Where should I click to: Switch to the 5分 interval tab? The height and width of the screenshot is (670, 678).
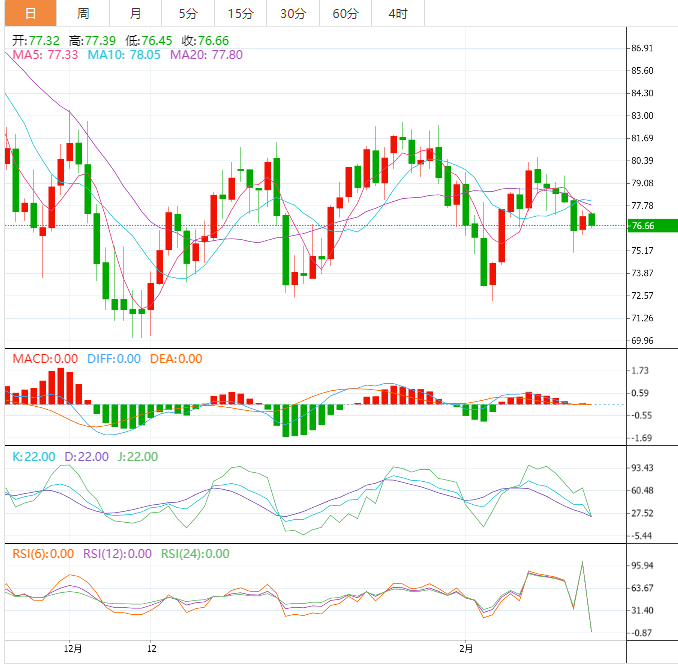(x=188, y=13)
